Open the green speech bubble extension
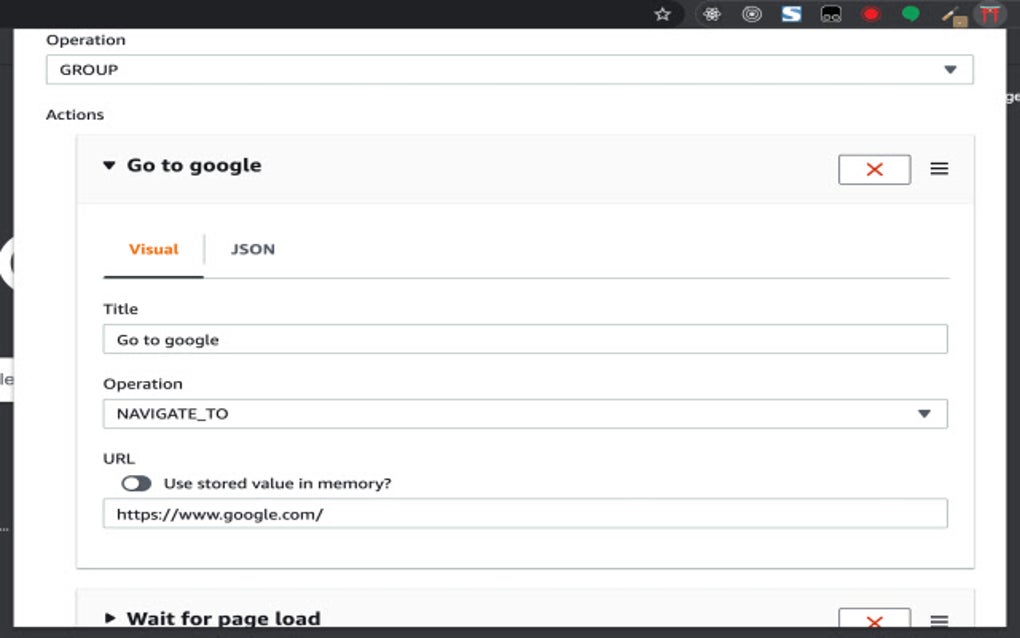 [910, 14]
